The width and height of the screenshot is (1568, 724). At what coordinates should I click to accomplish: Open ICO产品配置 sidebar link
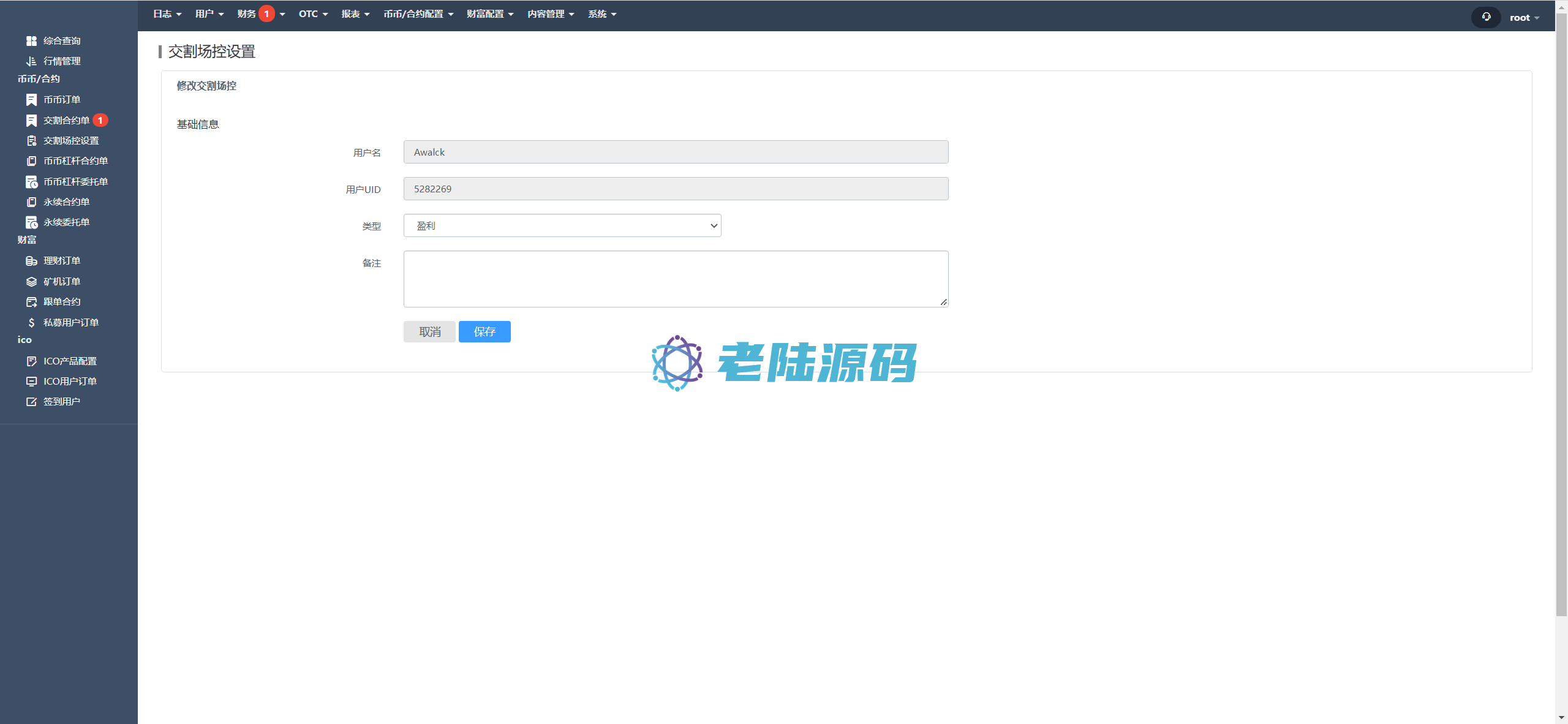70,361
